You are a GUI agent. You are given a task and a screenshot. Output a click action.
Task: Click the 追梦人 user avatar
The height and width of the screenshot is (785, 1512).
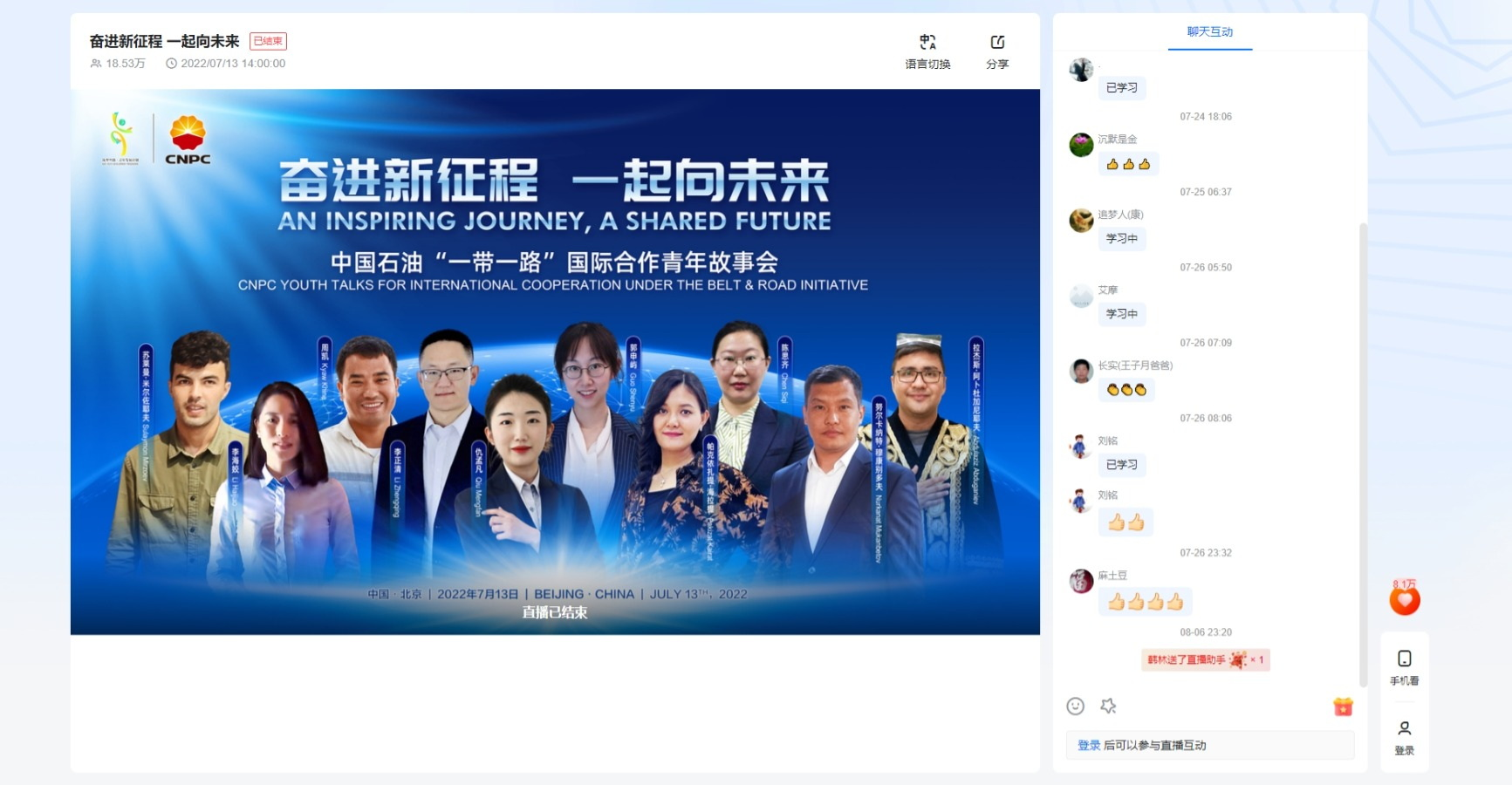pyautogui.click(x=1082, y=221)
